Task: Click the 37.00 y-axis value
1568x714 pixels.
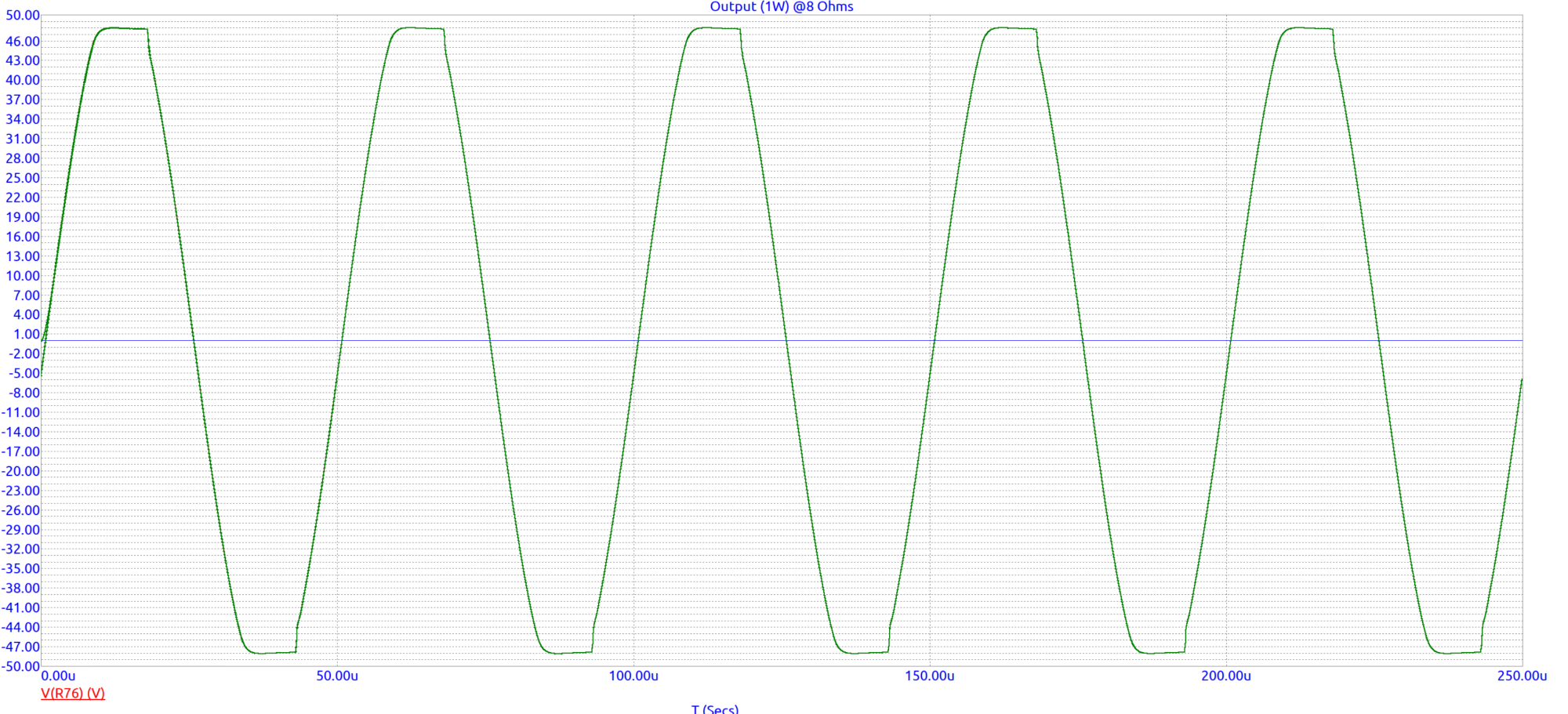Action: (23, 100)
